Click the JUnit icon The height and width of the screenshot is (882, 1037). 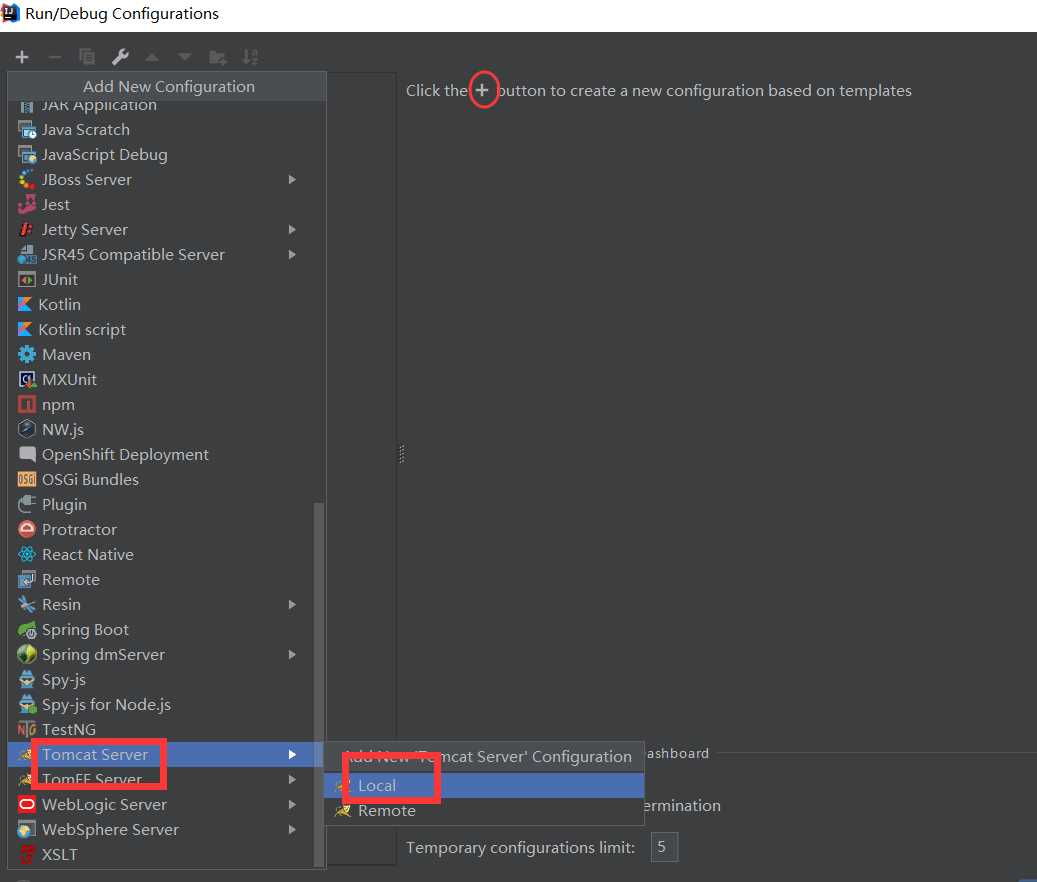pos(26,280)
